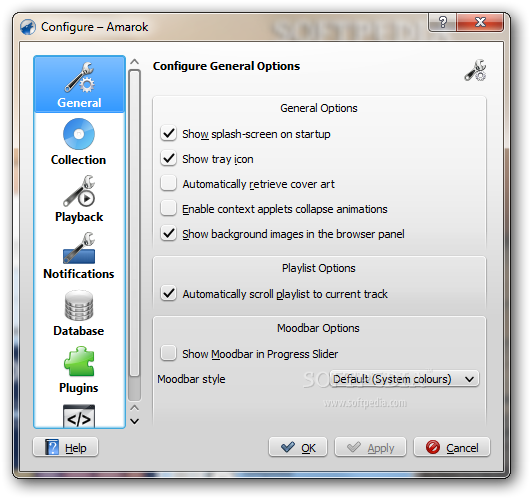
Task: Select the Plugins puzzle piece icon
Action: 79,362
